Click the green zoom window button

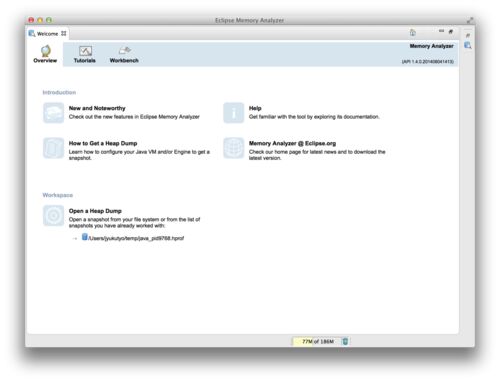(49, 20)
